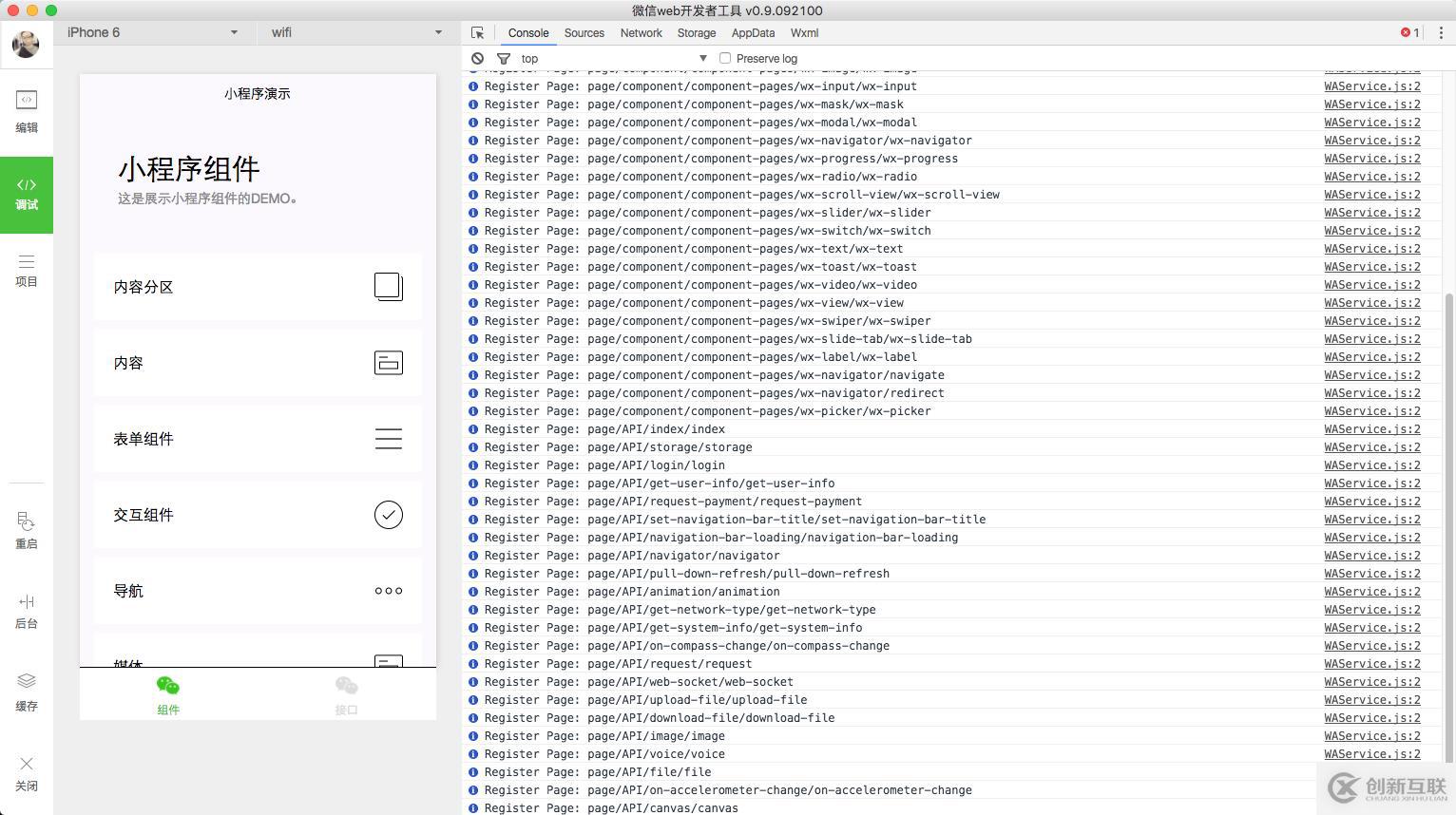
Task: Switch to the AppData tab
Action: coord(754,32)
